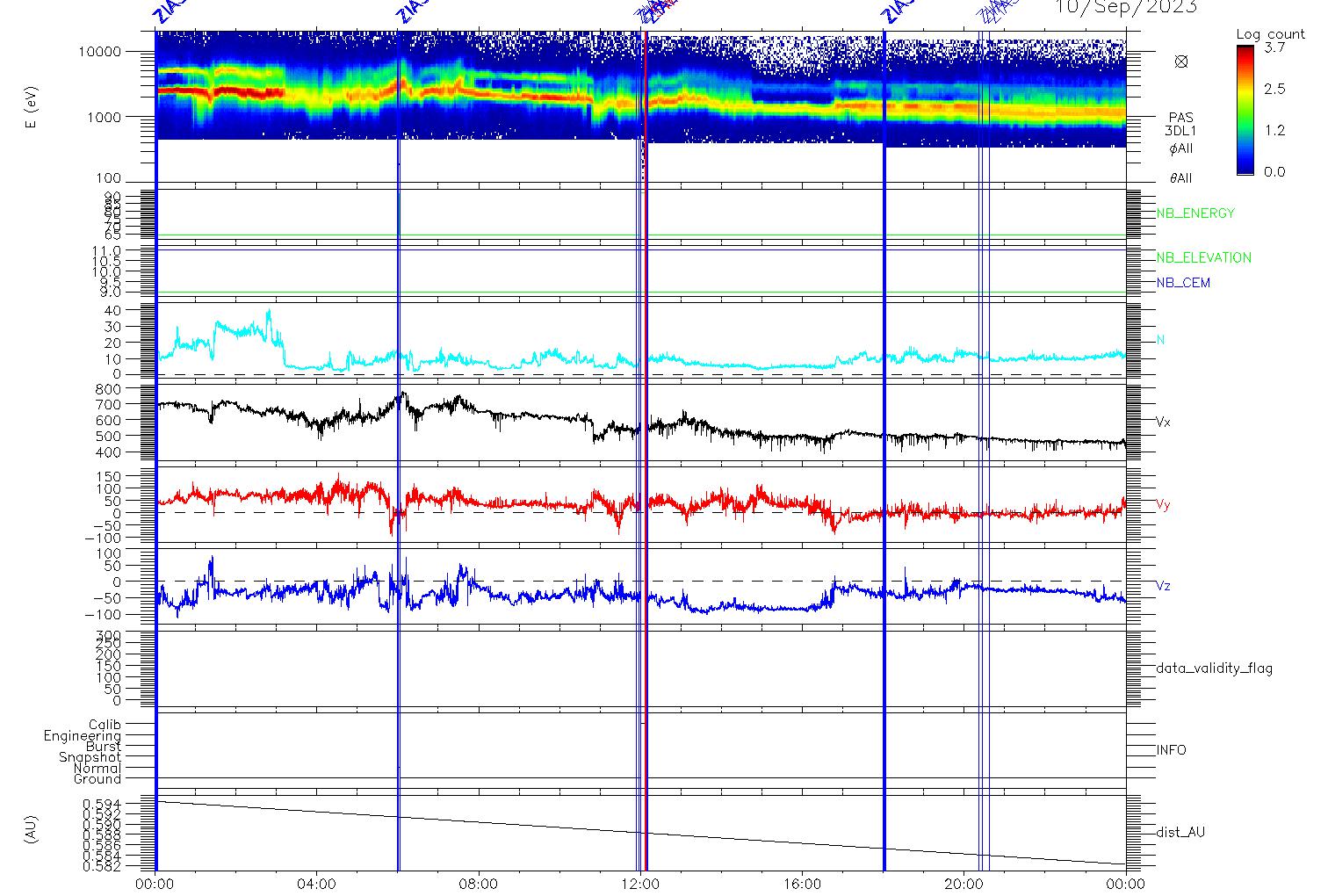
Task: Click the Engineering mode label
Action: 83,736
